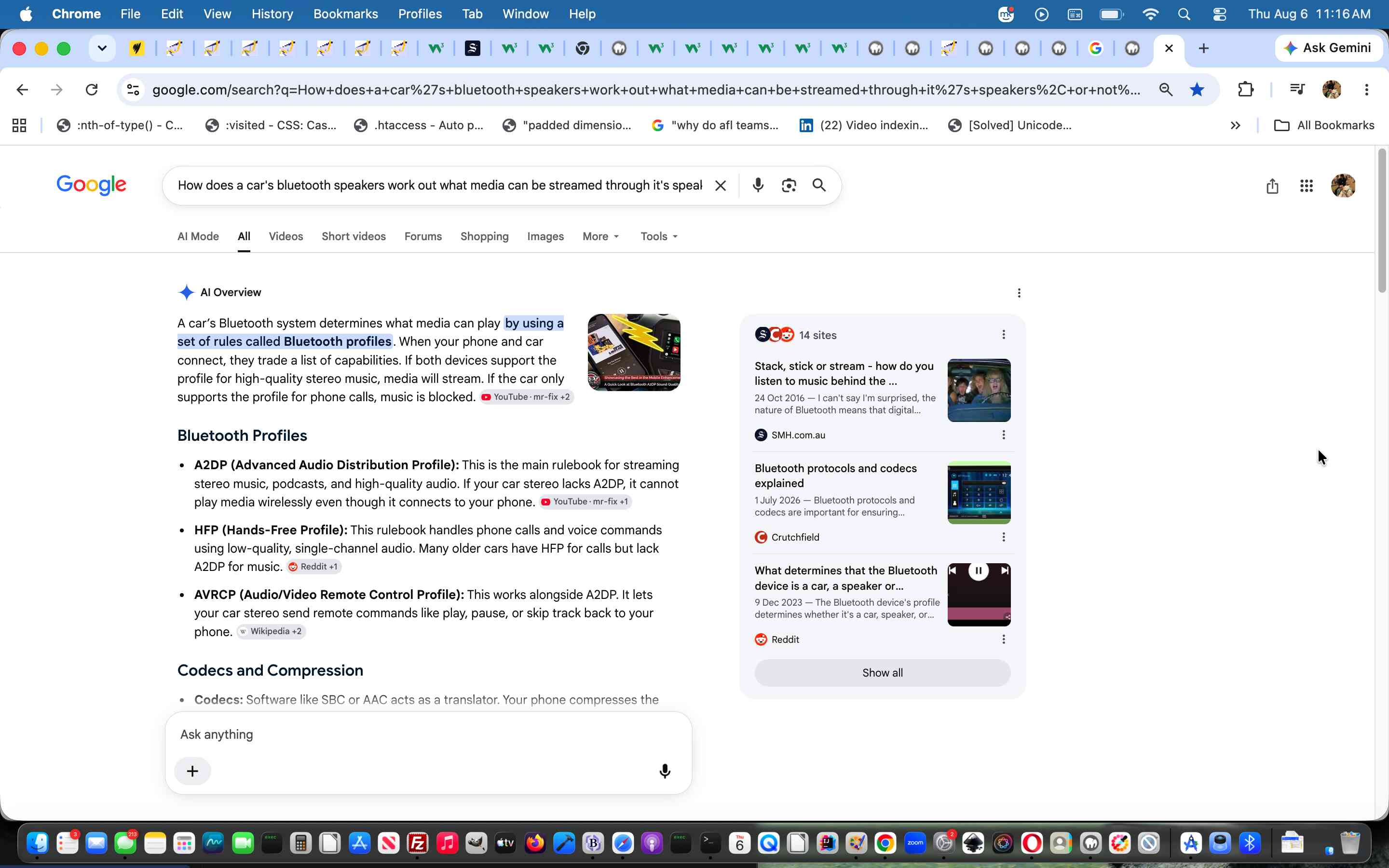Click the 'YouTube · mr-fix +2' source chip

[x=526, y=397]
